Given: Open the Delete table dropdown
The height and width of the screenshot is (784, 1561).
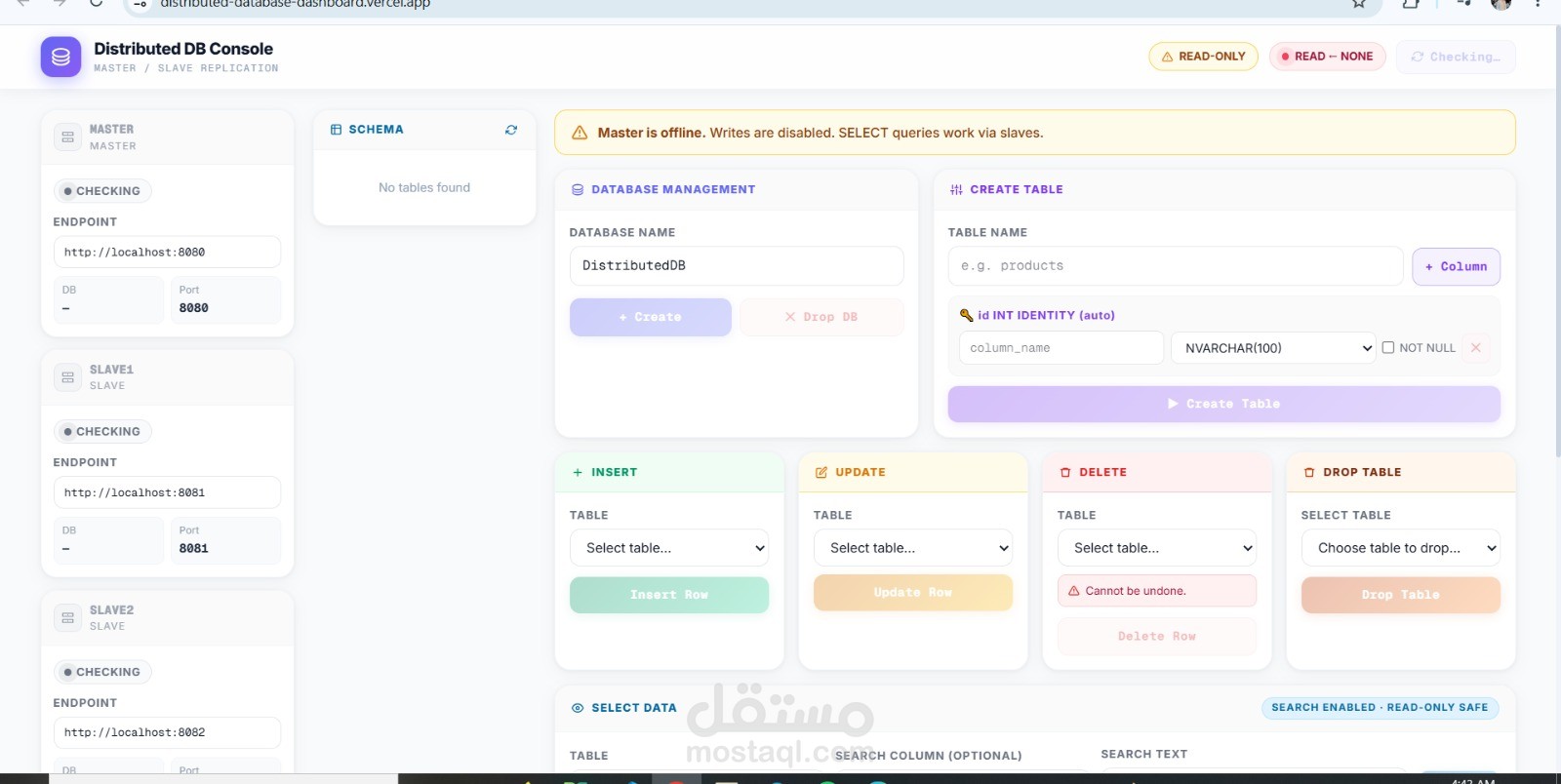Looking at the screenshot, I should (1157, 548).
